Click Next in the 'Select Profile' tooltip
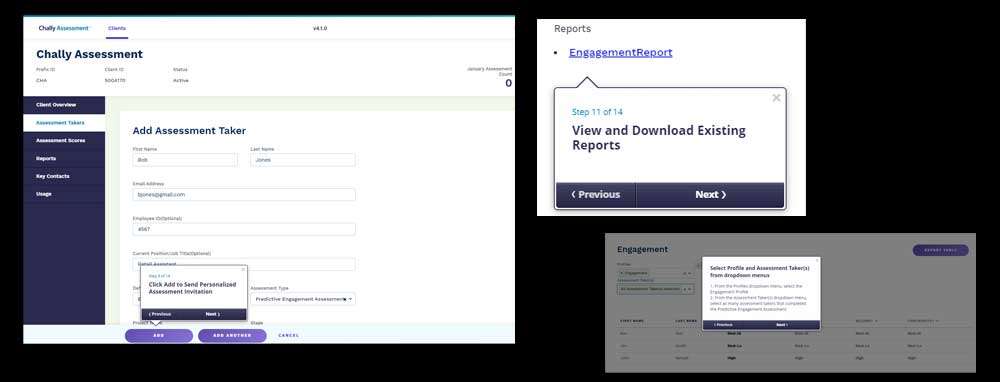Image resolution: width=1000 pixels, height=382 pixels. (x=781, y=325)
